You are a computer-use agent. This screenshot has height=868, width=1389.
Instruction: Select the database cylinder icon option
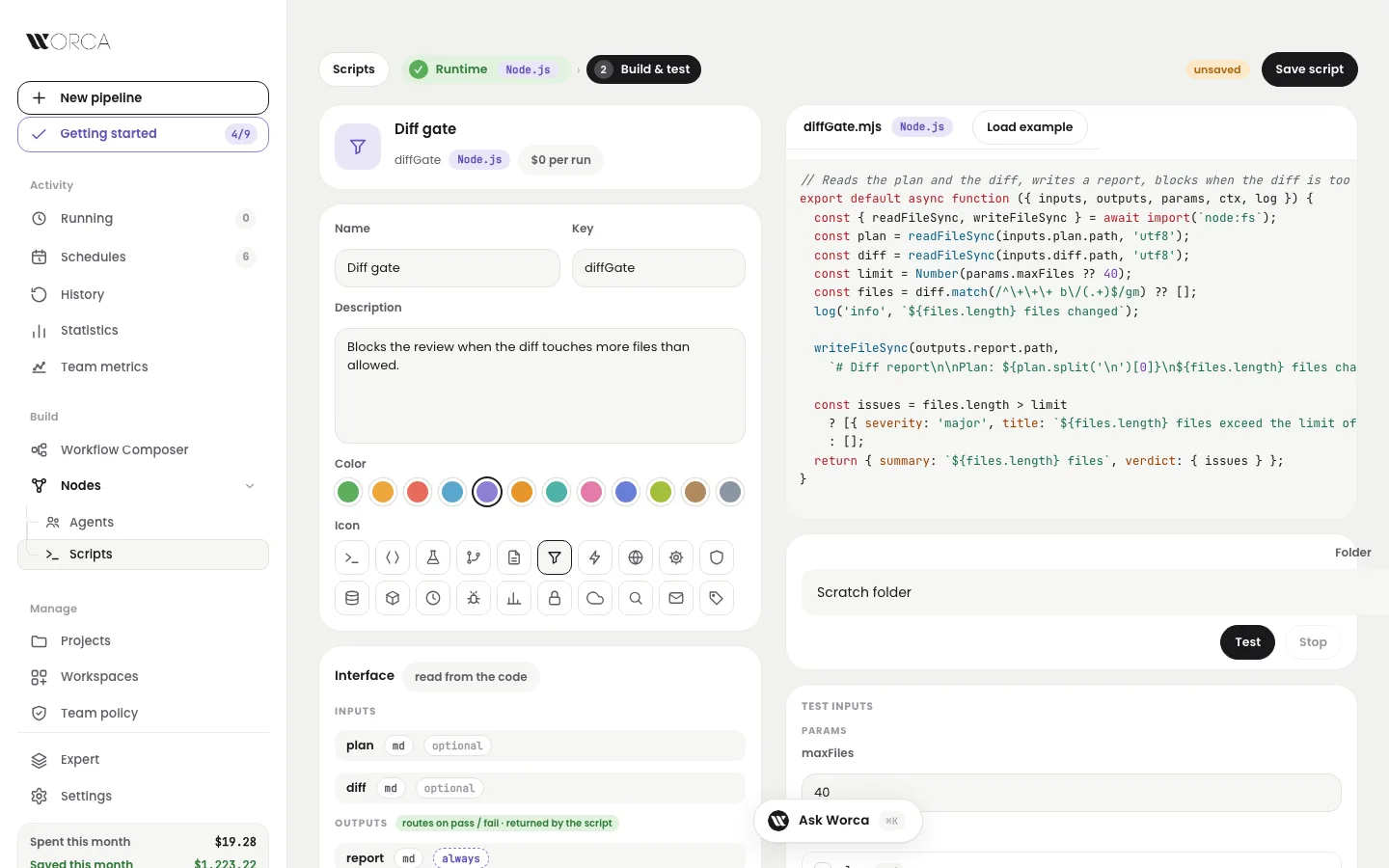pos(352,598)
